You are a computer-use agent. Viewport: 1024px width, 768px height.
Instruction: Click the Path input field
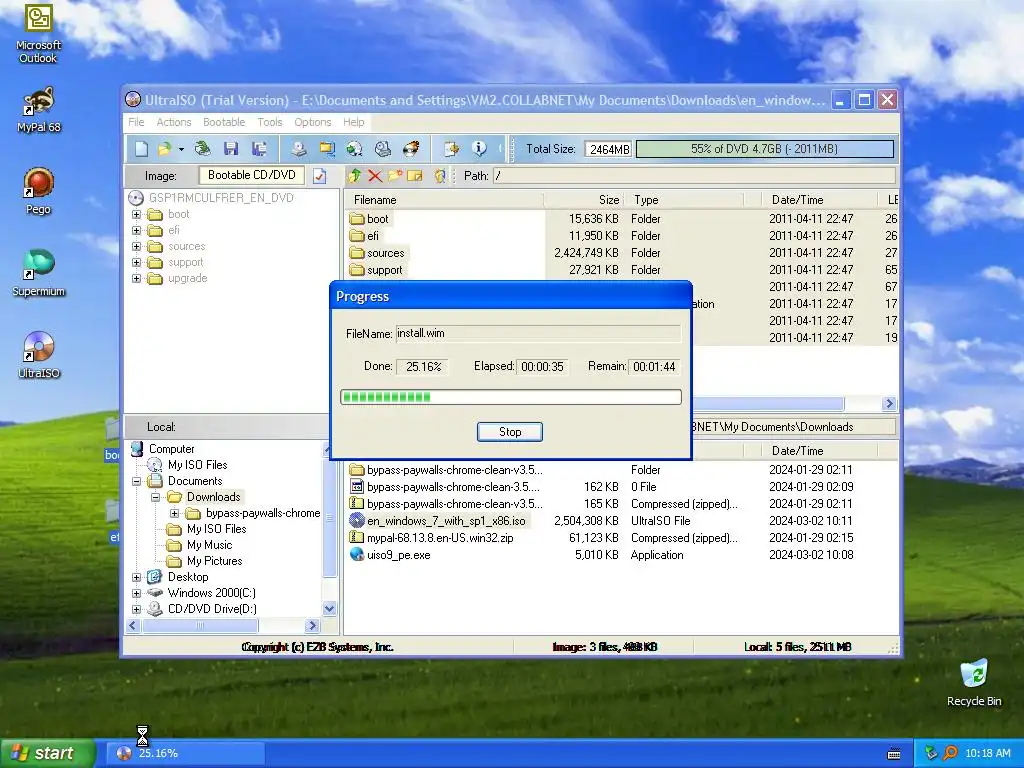[x=694, y=176]
